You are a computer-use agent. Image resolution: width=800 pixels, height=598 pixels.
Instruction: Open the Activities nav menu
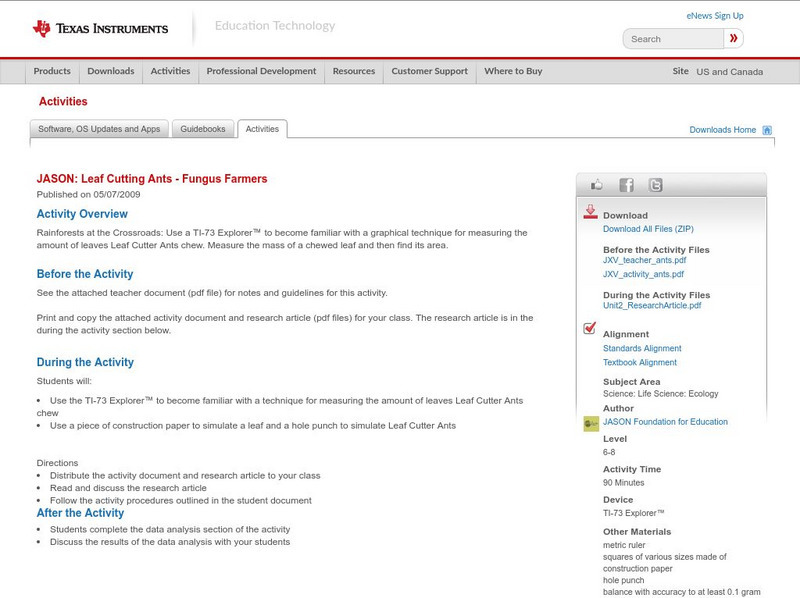170,71
